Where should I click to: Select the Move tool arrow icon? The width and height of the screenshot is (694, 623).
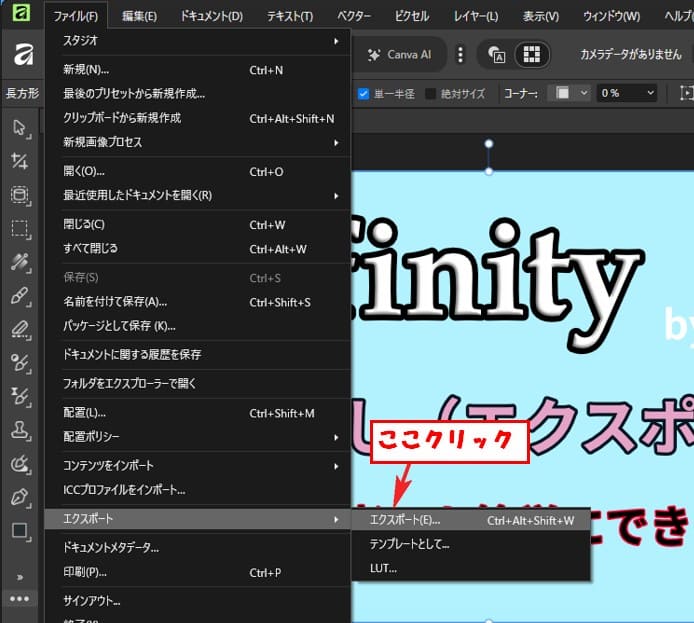19,127
